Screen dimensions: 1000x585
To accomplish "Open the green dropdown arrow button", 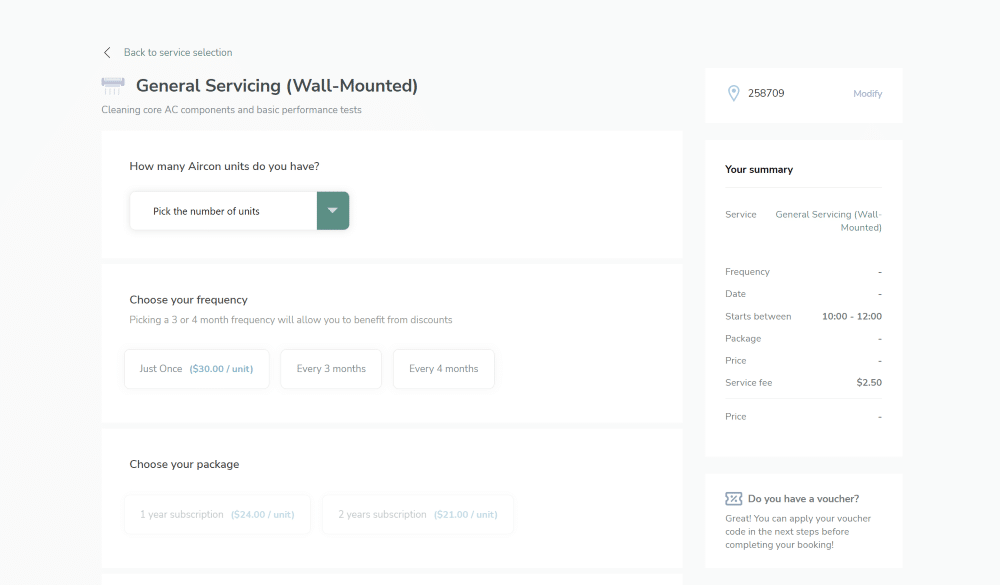I will pyautogui.click(x=333, y=211).
